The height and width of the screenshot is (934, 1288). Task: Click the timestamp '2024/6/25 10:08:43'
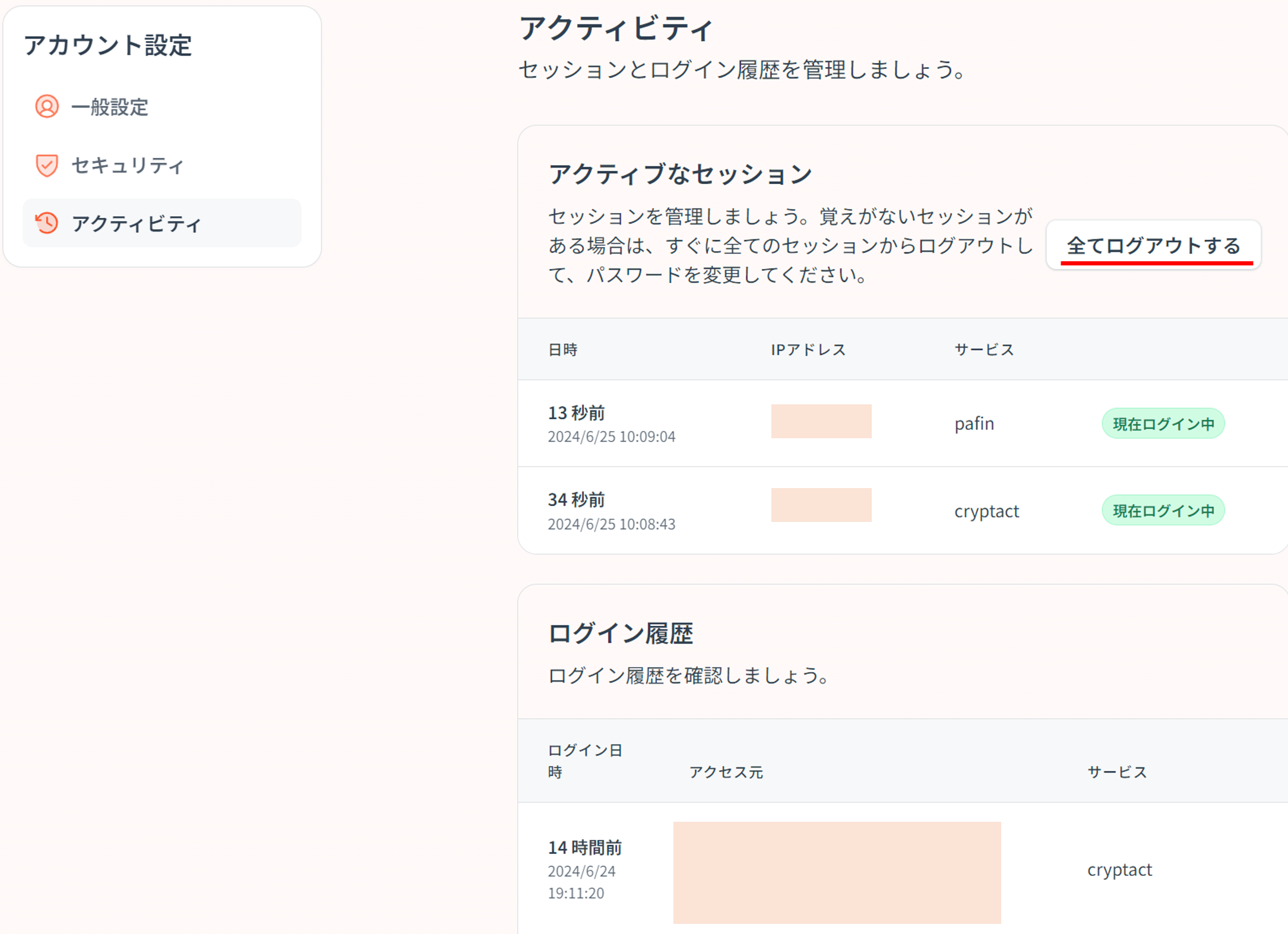612,524
